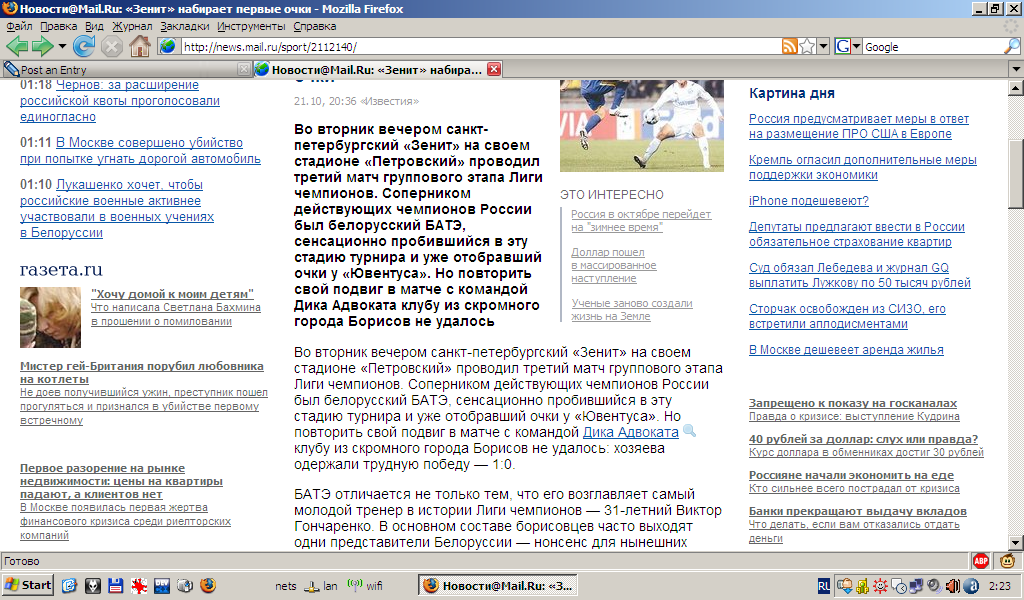Bookmark this page with the star
Screen dimensions: 1024x600
pos(807,46)
